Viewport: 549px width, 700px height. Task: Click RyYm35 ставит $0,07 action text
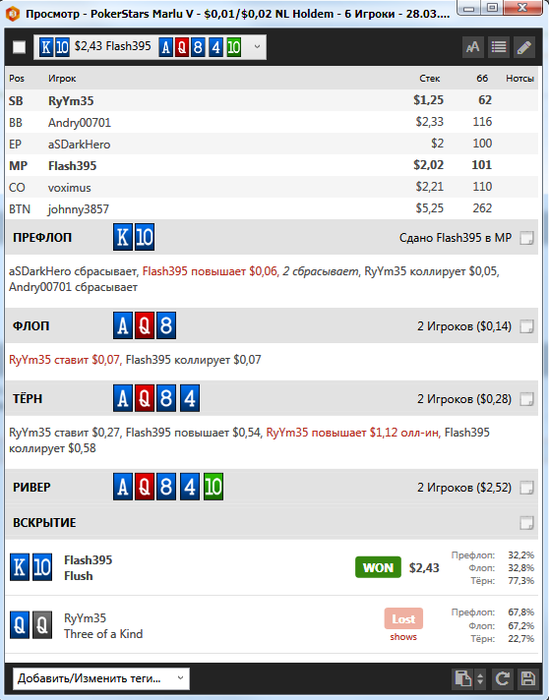coord(64,359)
